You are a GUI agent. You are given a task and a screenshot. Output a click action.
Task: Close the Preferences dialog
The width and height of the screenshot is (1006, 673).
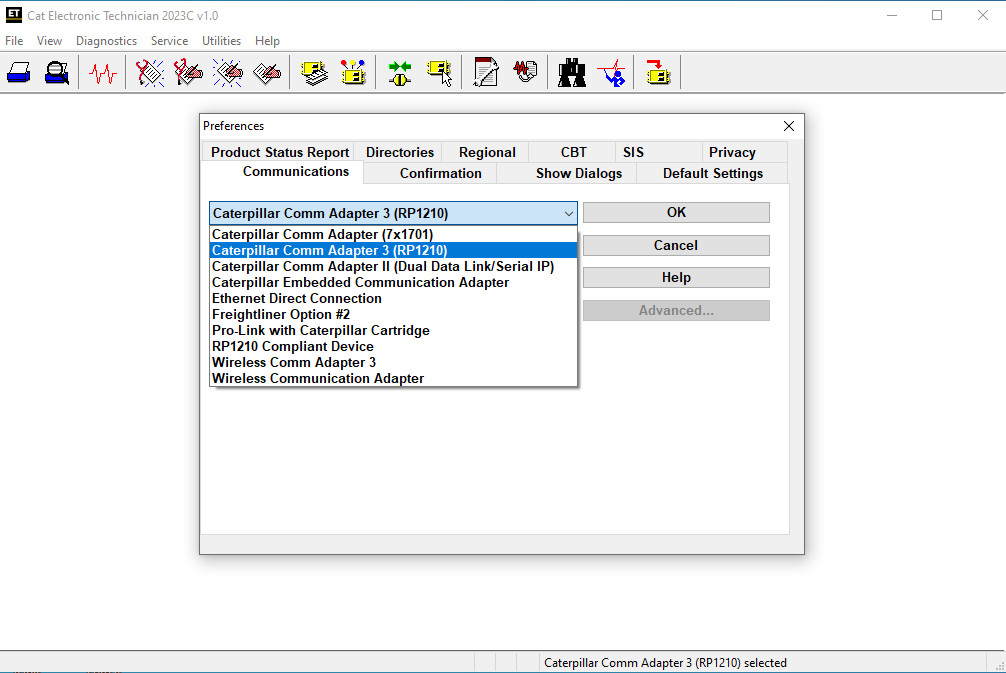click(789, 126)
